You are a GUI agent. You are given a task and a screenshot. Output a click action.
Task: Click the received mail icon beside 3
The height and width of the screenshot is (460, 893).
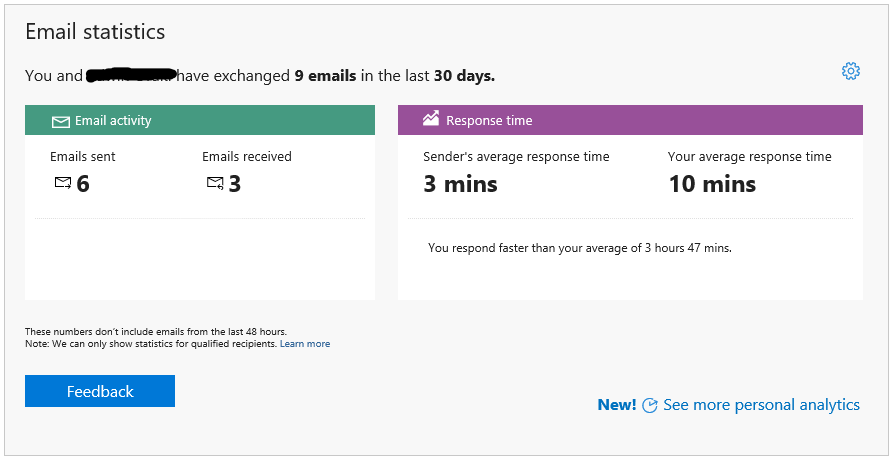pyautogui.click(x=215, y=183)
